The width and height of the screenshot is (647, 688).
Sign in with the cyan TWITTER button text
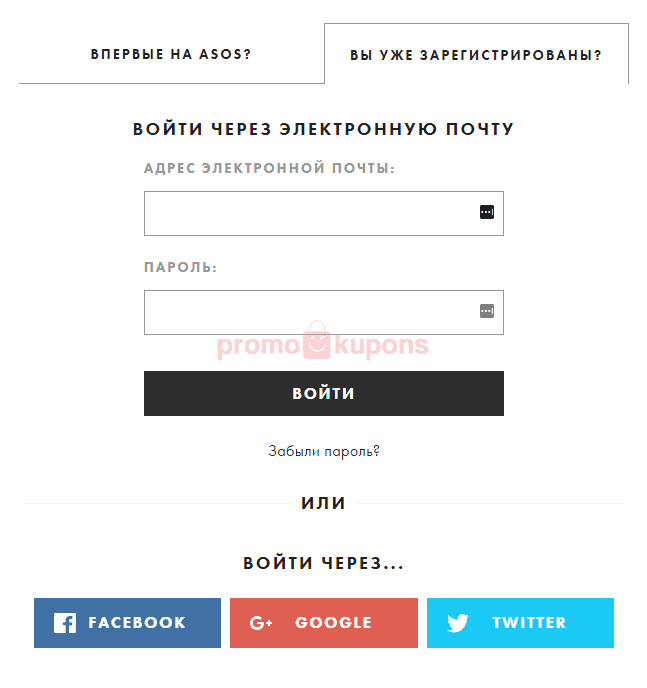point(529,623)
